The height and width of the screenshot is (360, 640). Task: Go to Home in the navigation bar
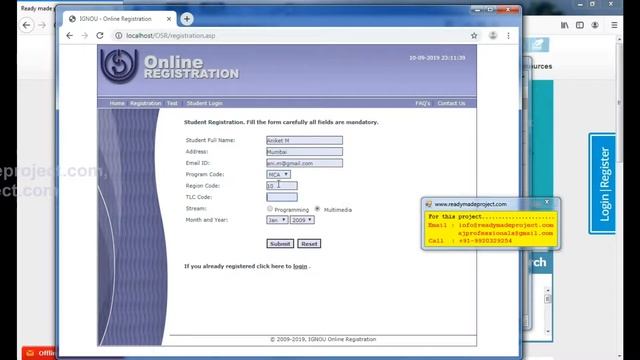click(x=117, y=103)
